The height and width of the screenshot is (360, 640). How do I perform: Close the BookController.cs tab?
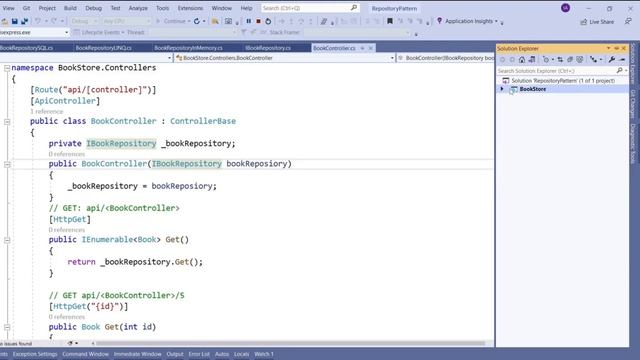point(371,48)
